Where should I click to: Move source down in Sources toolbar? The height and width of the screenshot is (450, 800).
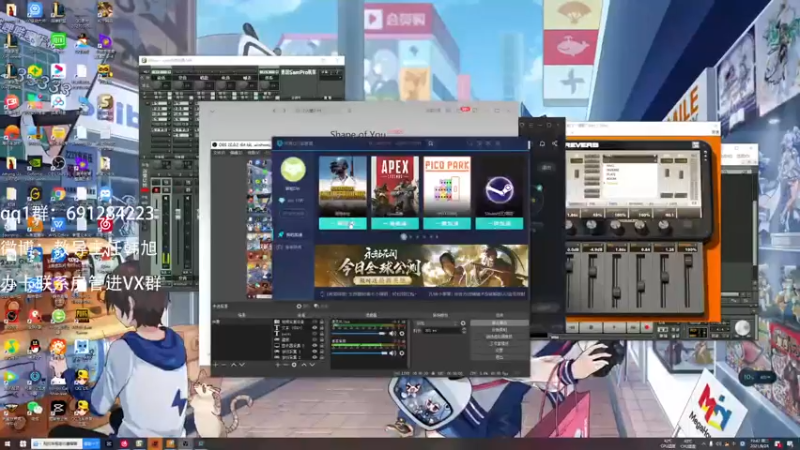(x=312, y=365)
